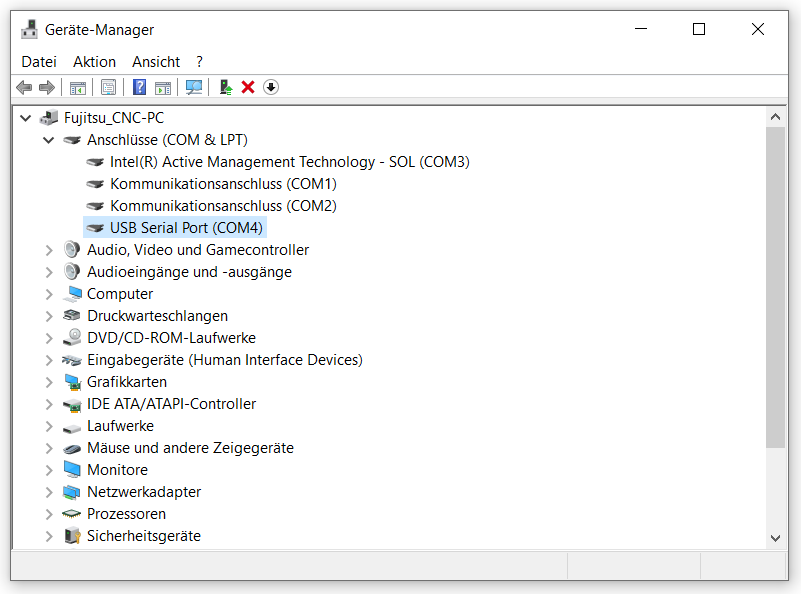
Task: Click the Disable device down-arrow icon
Action: coord(271,87)
